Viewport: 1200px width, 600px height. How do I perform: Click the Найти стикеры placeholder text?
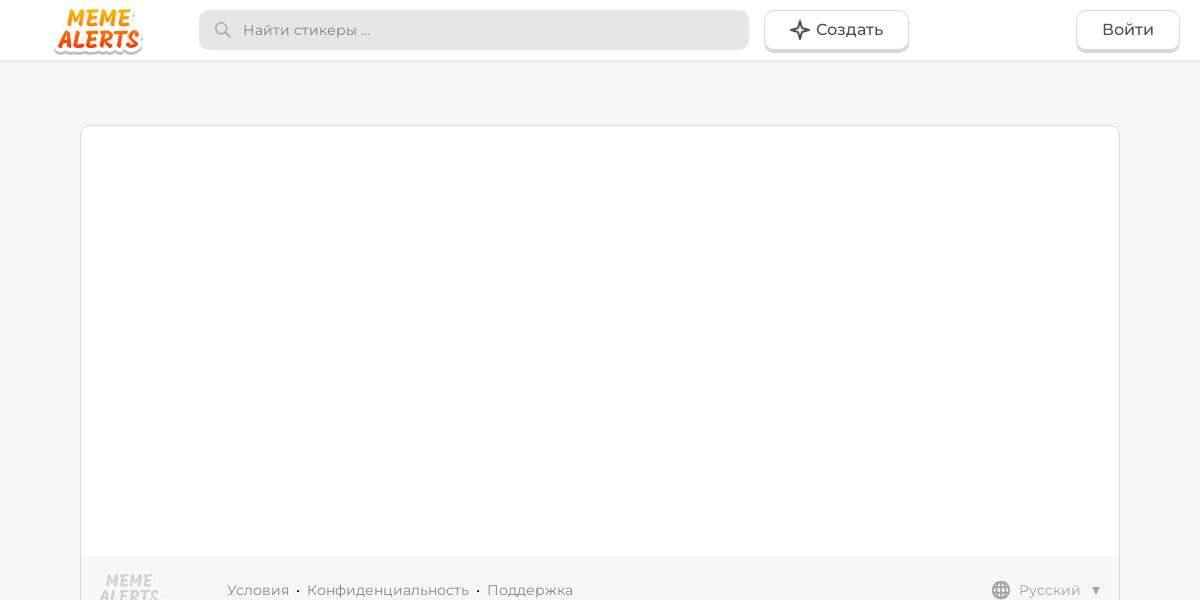tap(306, 30)
